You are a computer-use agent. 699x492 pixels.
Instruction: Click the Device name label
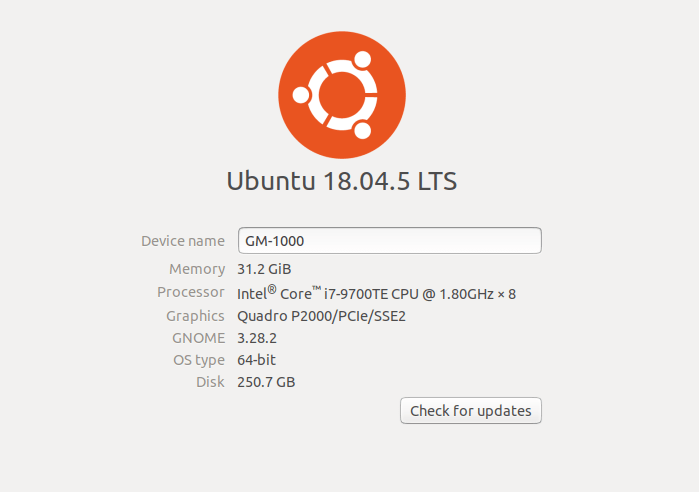183,241
